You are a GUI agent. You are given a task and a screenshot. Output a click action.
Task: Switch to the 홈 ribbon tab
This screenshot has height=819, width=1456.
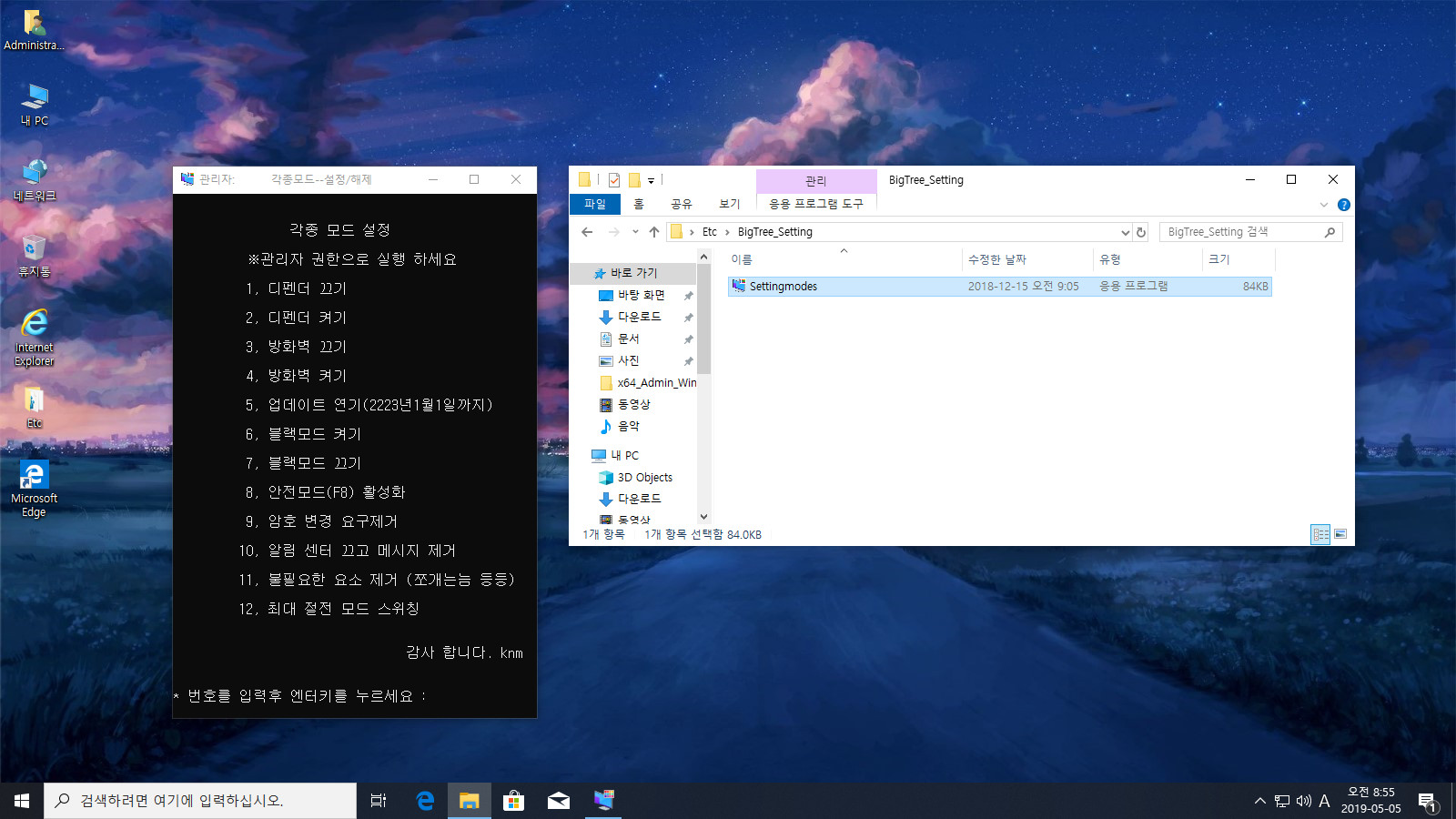click(639, 204)
